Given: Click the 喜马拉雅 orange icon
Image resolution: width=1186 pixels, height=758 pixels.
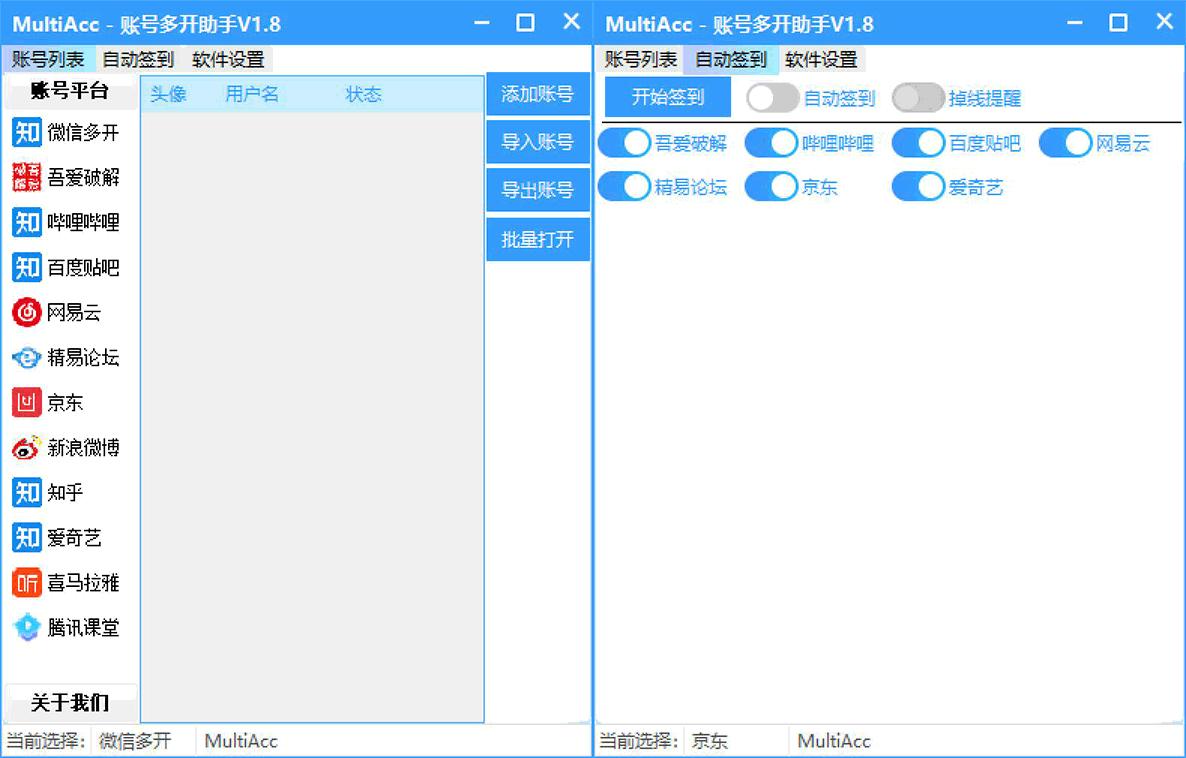Looking at the screenshot, I should [x=26, y=583].
